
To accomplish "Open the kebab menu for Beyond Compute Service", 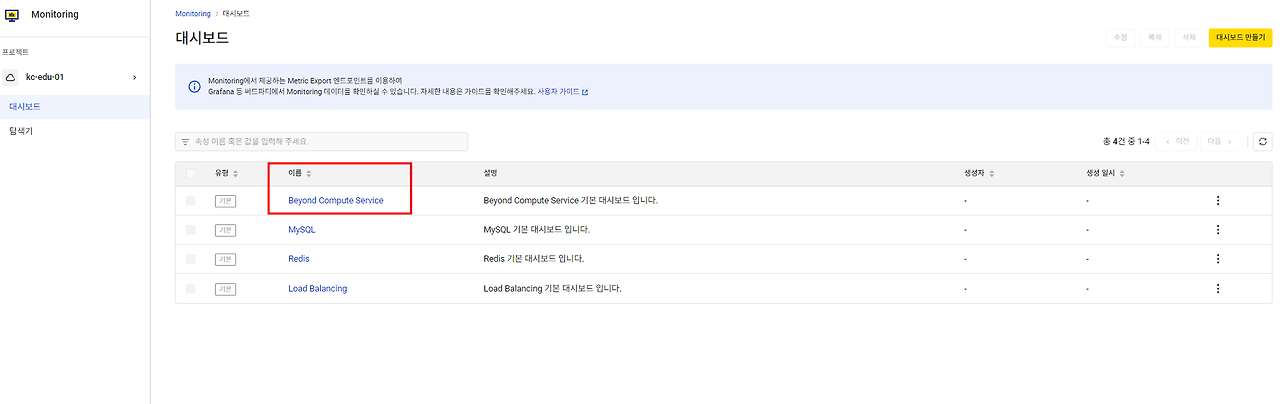I will tap(1217, 201).
